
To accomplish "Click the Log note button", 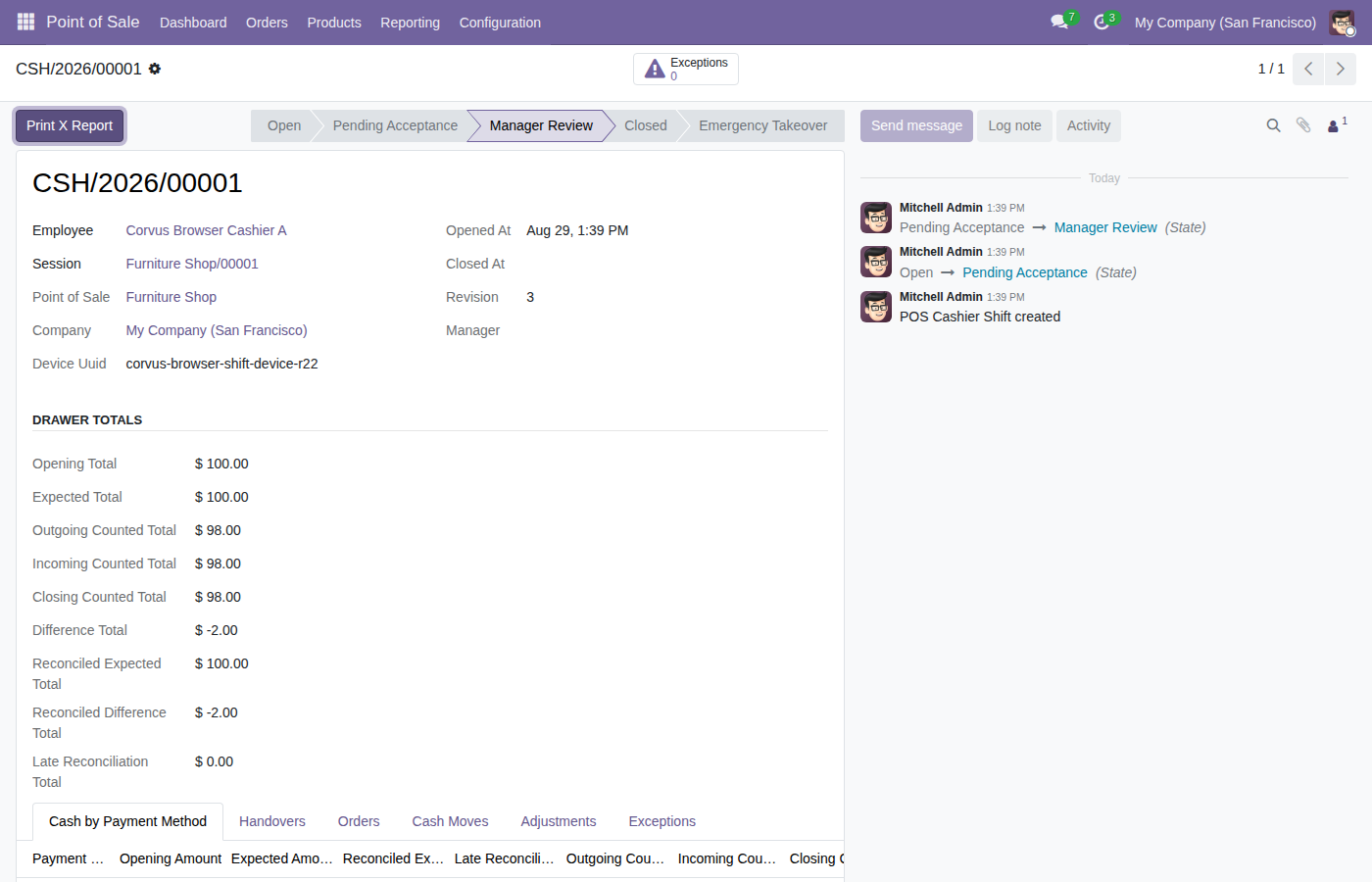I will coord(1014,125).
